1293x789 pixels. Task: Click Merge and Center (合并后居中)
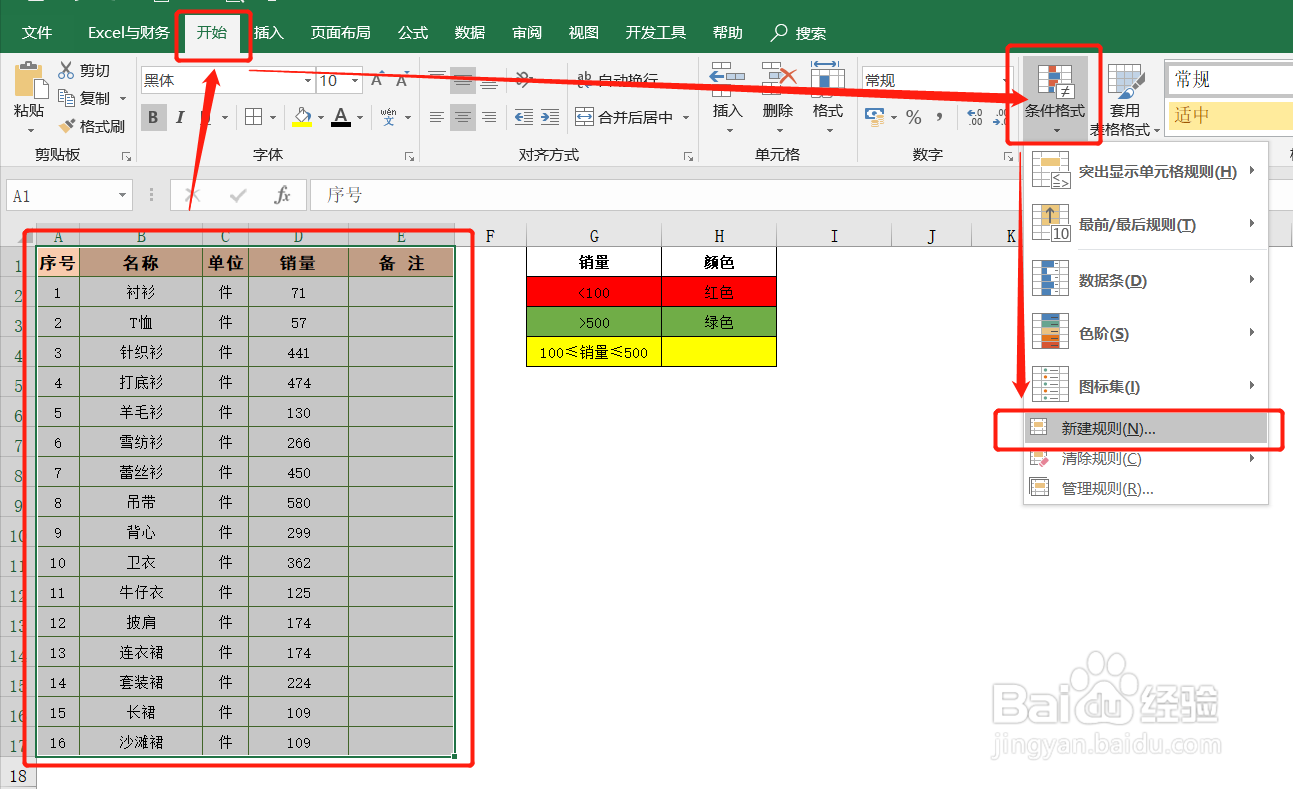pos(625,117)
